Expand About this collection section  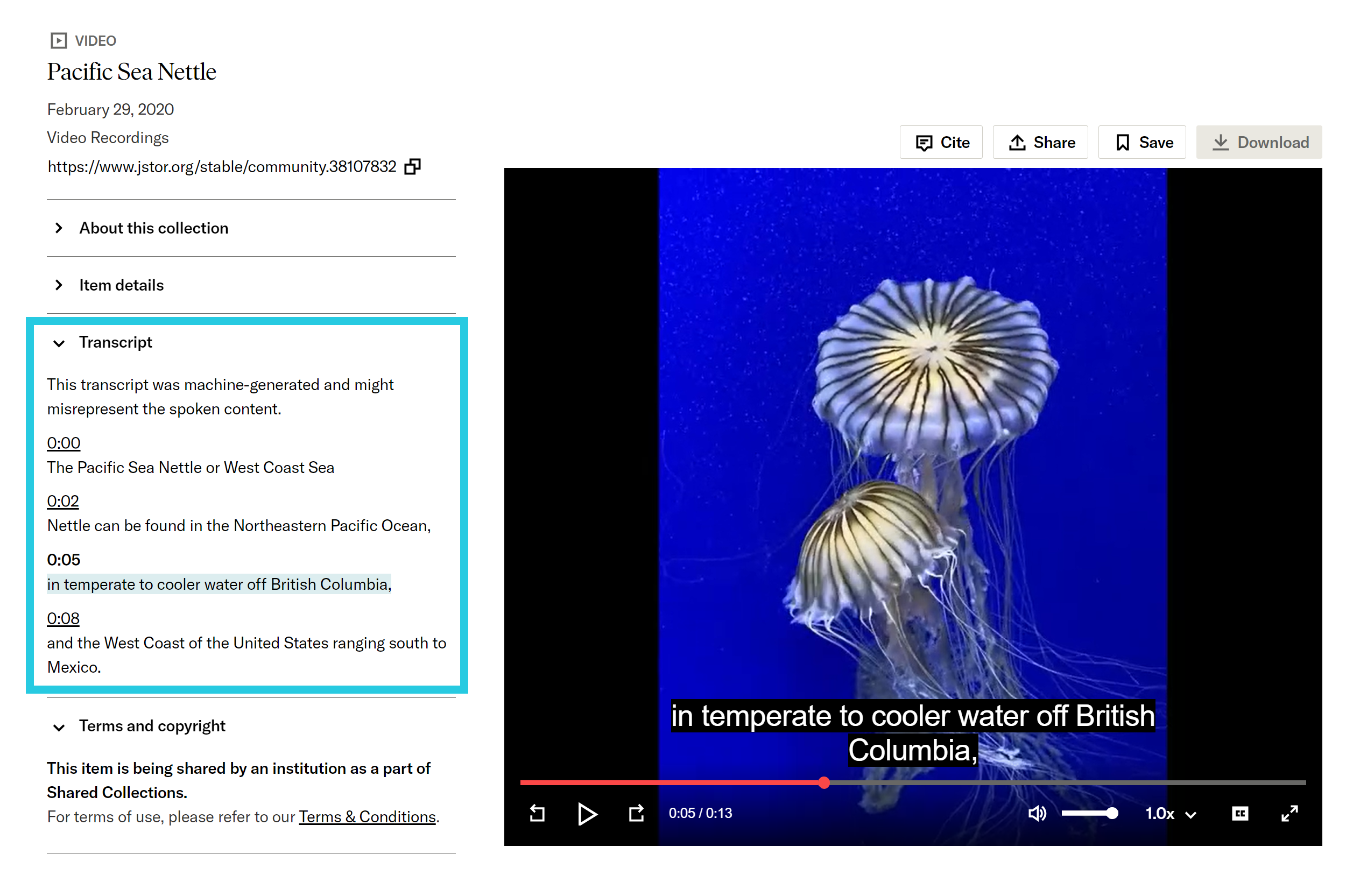click(251, 228)
